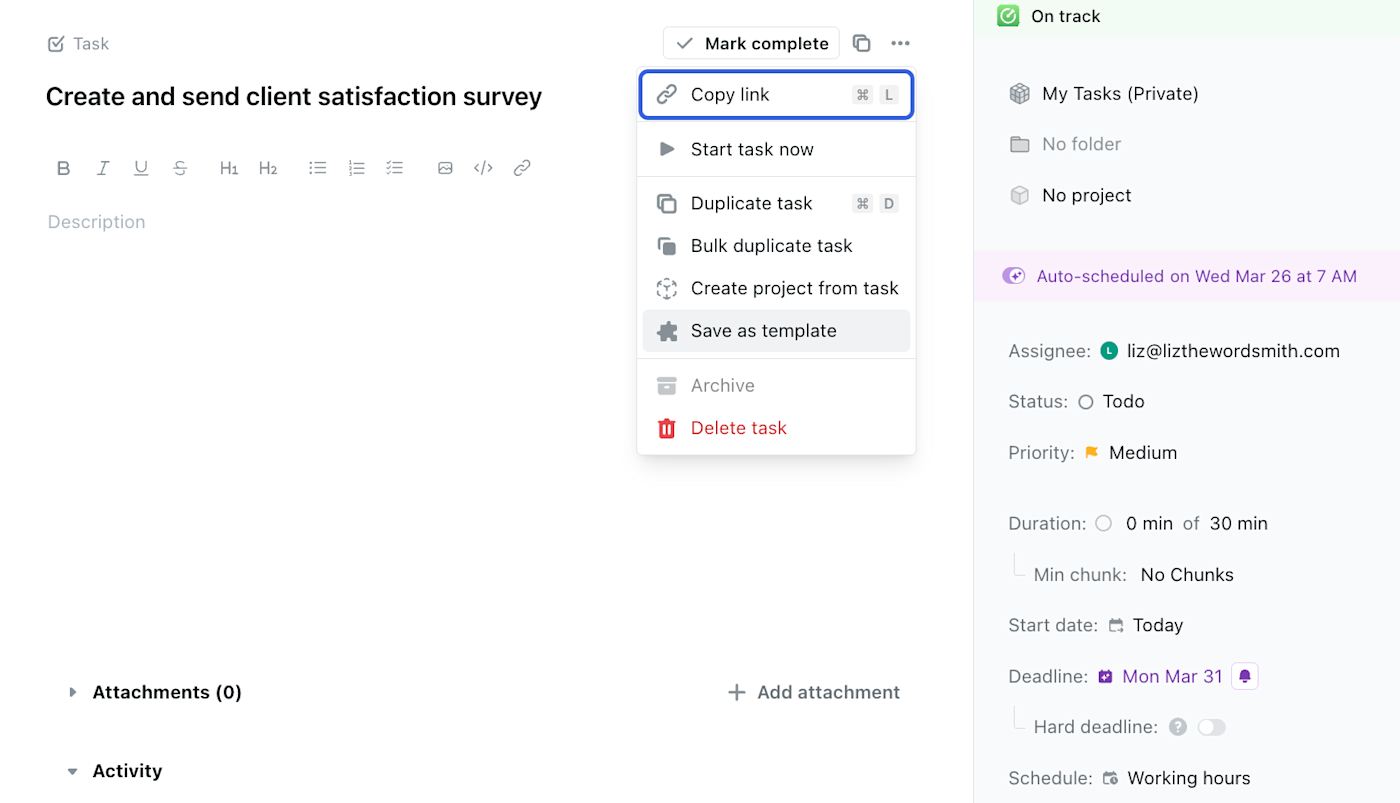Screen dimensions: 1400x803
Task: Expand the Attachments section
Action: [72, 692]
